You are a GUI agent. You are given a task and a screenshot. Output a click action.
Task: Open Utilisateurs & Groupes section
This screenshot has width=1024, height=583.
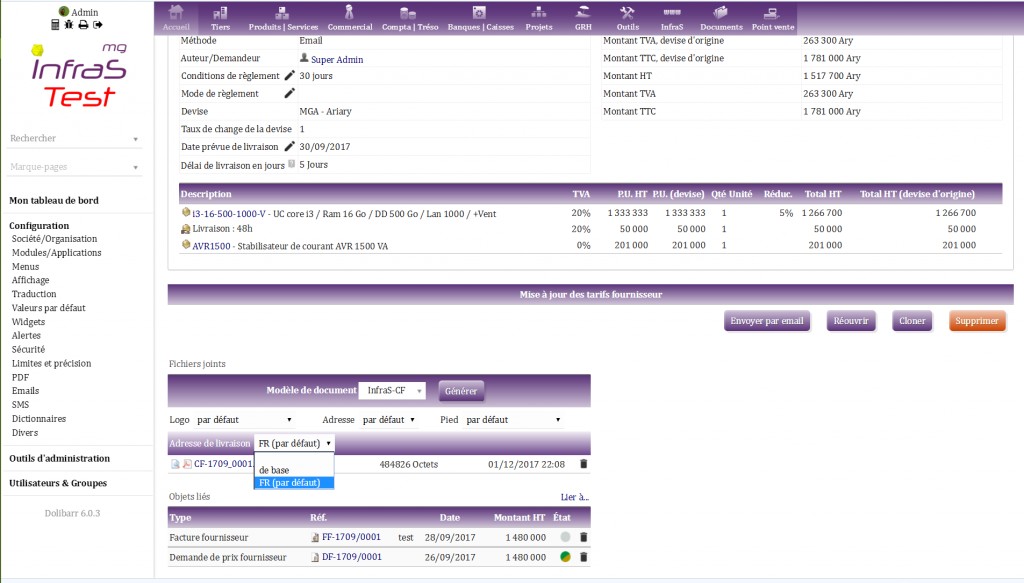tap(58, 483)
